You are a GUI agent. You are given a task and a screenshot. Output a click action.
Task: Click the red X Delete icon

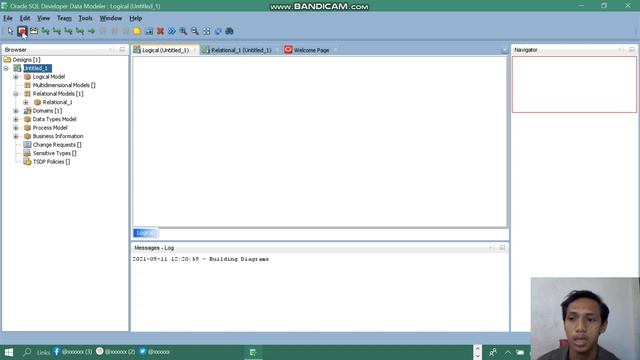coord(160,31)
